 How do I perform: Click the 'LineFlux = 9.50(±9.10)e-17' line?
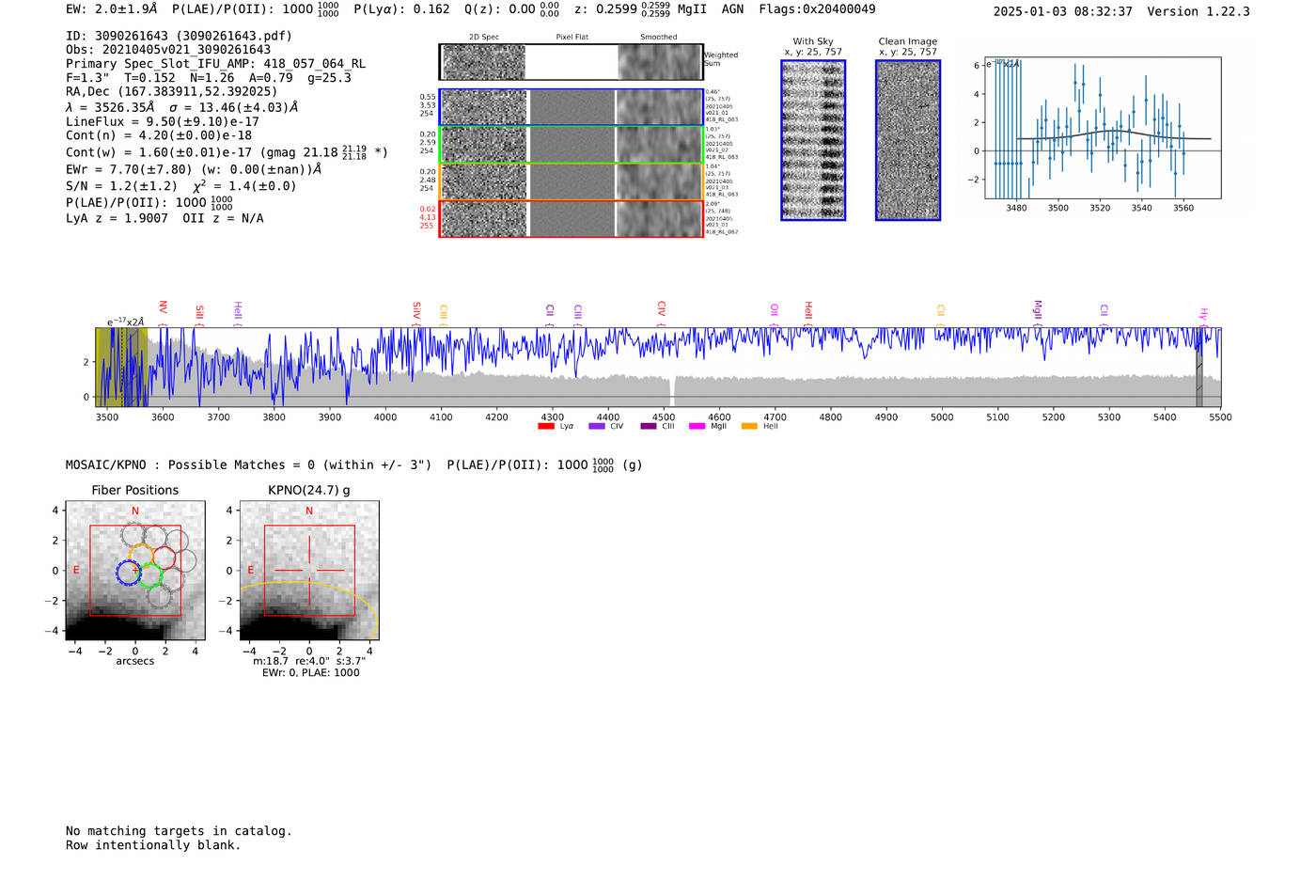[163, 121]
